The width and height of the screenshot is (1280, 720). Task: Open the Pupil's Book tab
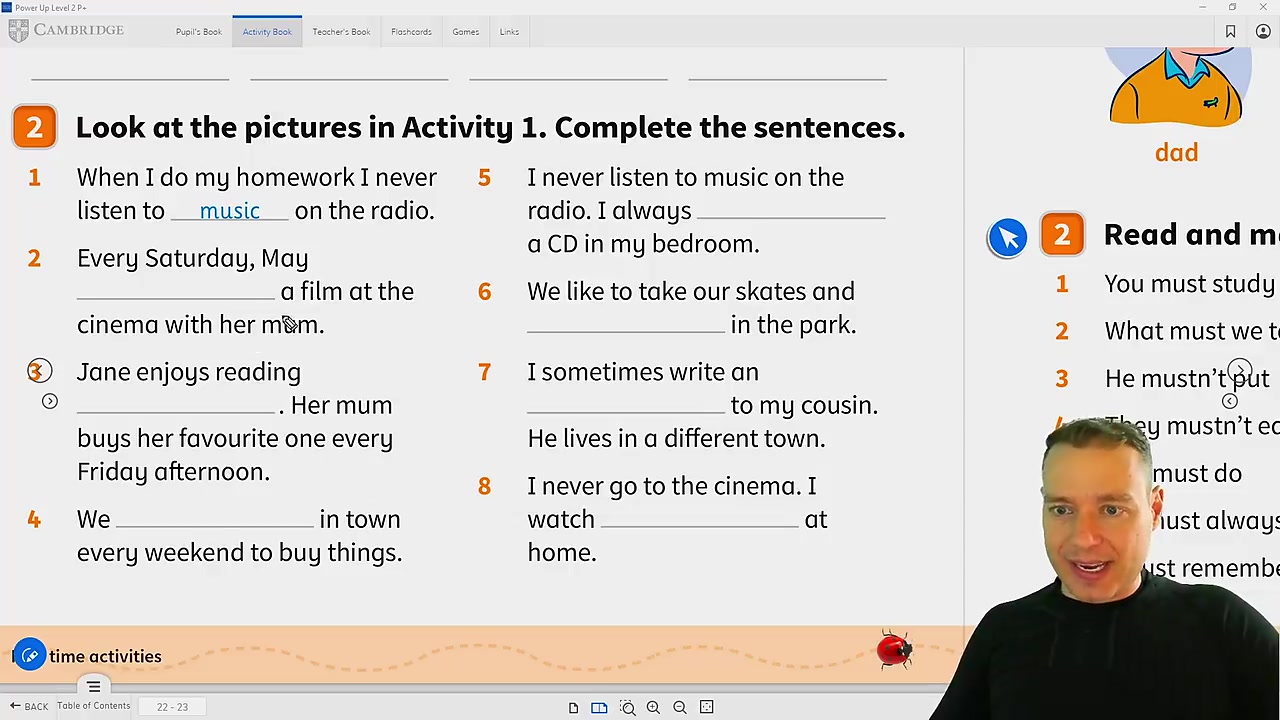click(x=198, y=32)
